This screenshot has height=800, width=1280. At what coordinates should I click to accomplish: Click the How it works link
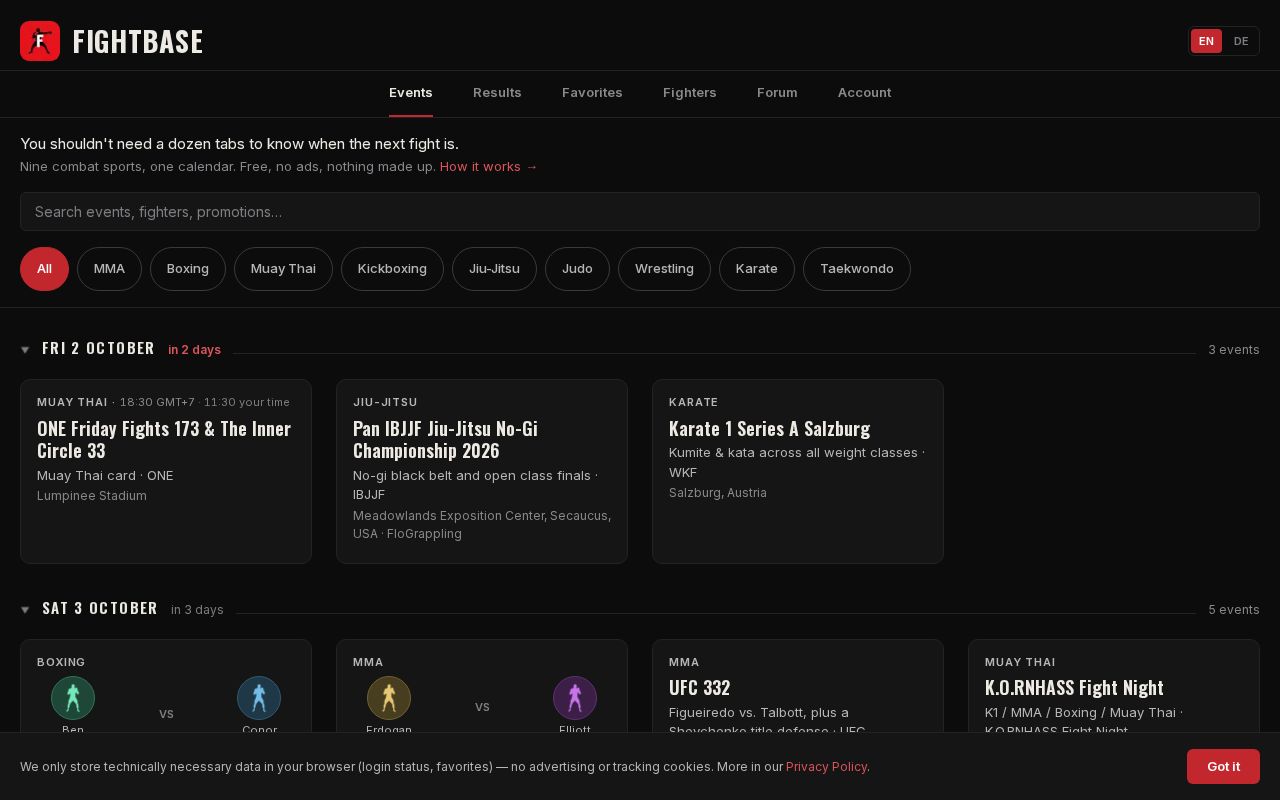pyautogui.click(x=489, y=167)
